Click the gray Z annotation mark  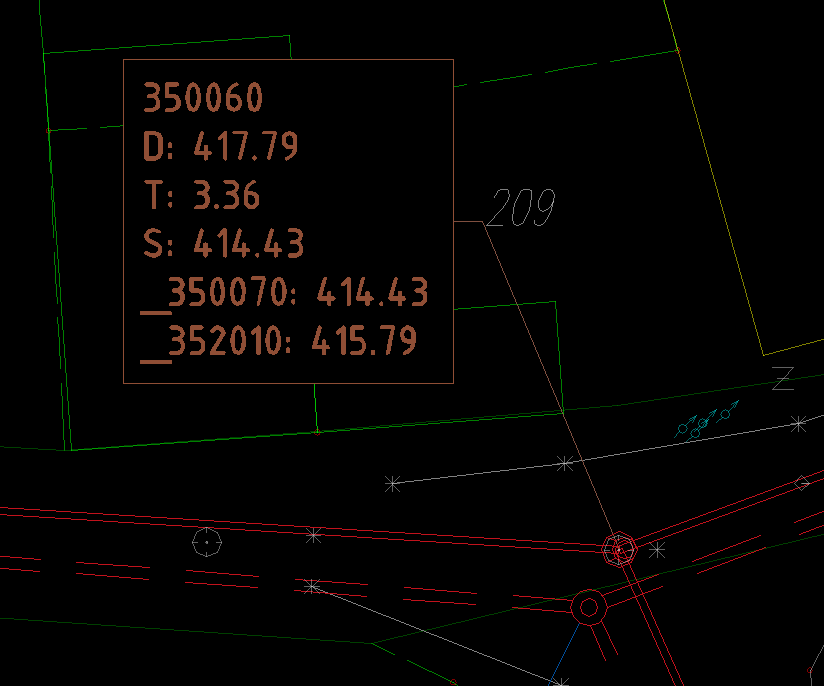(783, 378)
